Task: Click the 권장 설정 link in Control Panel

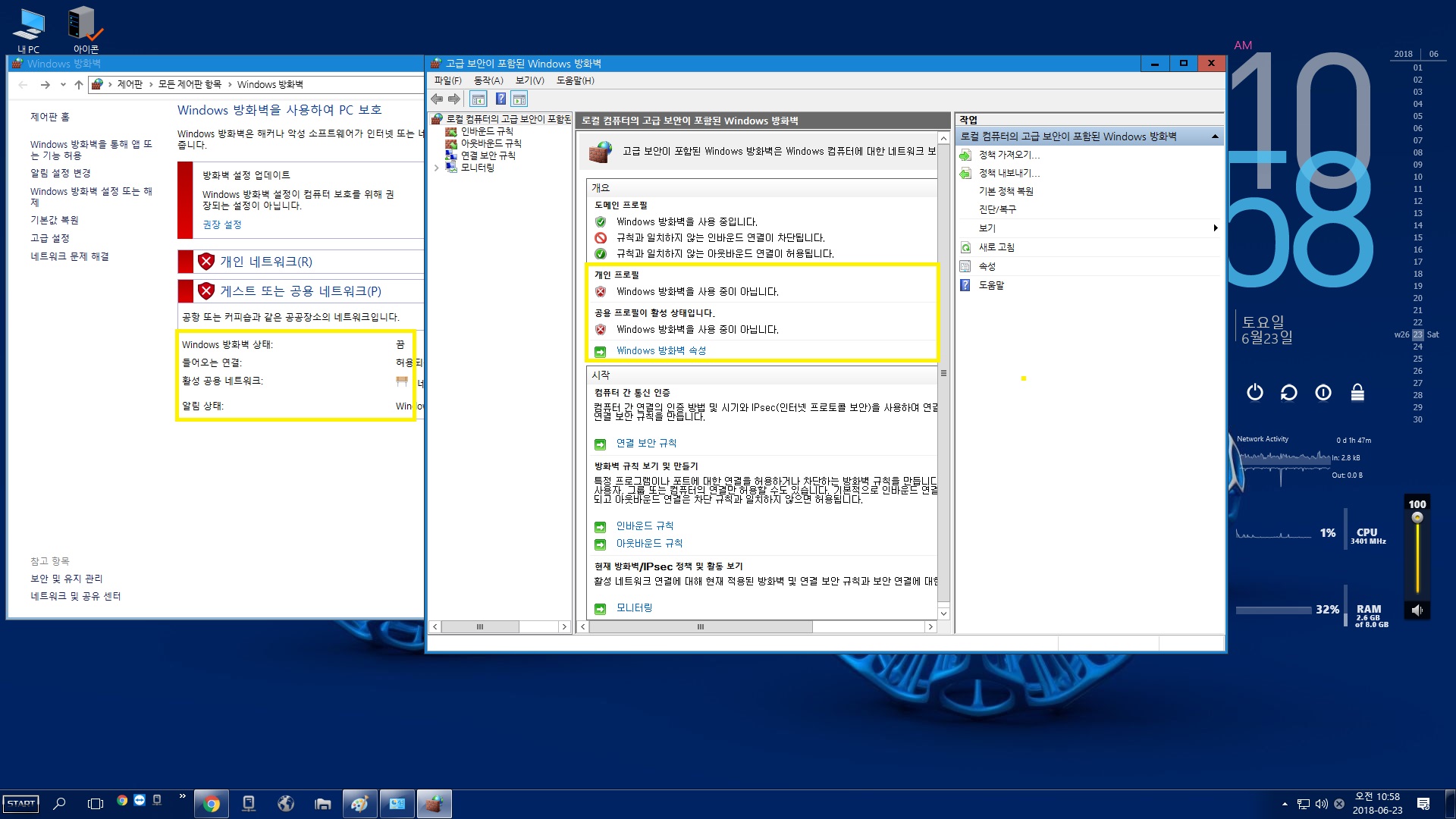Action: click(221, 224)
